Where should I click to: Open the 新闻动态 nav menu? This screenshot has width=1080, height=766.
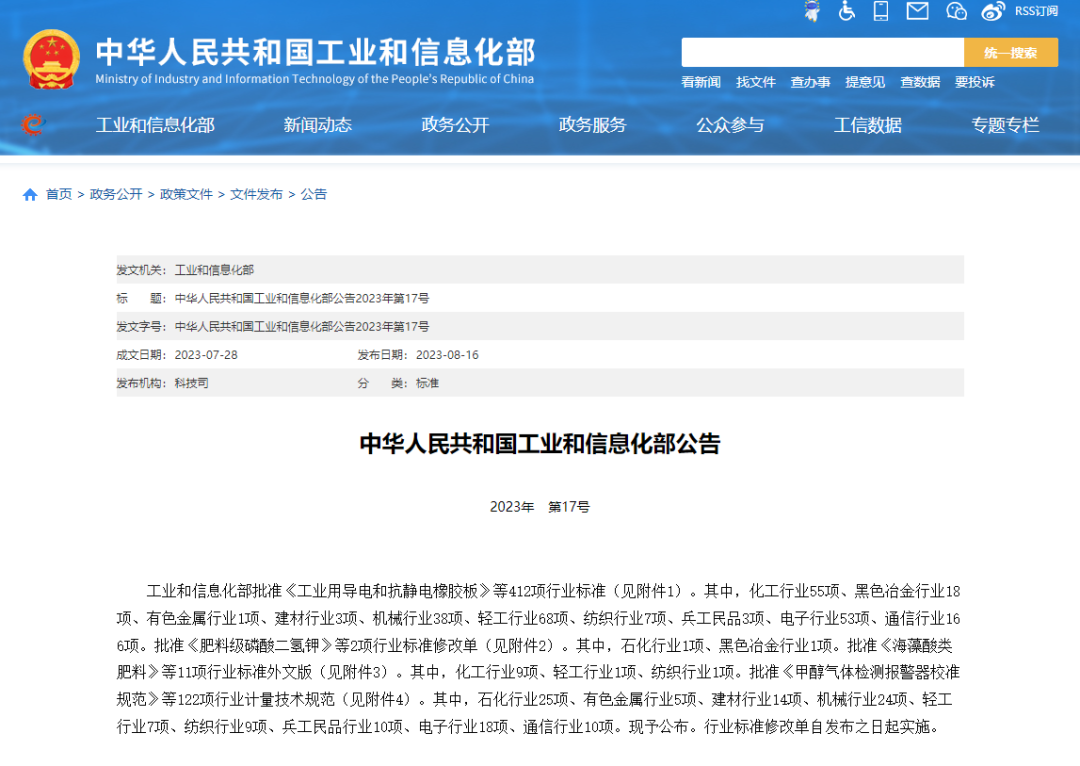318,125
